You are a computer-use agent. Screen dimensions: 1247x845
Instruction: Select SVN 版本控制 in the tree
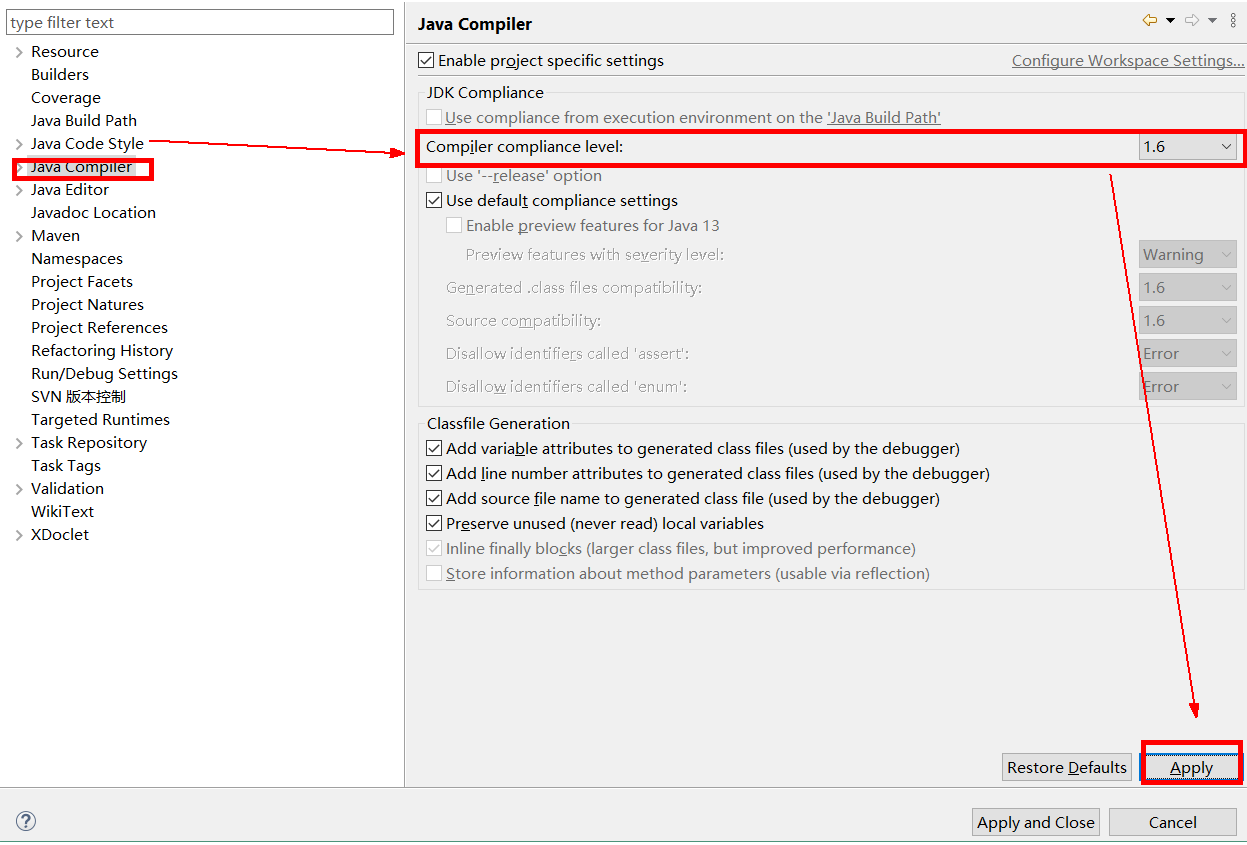pyautogui.click(x=78, y=397)
